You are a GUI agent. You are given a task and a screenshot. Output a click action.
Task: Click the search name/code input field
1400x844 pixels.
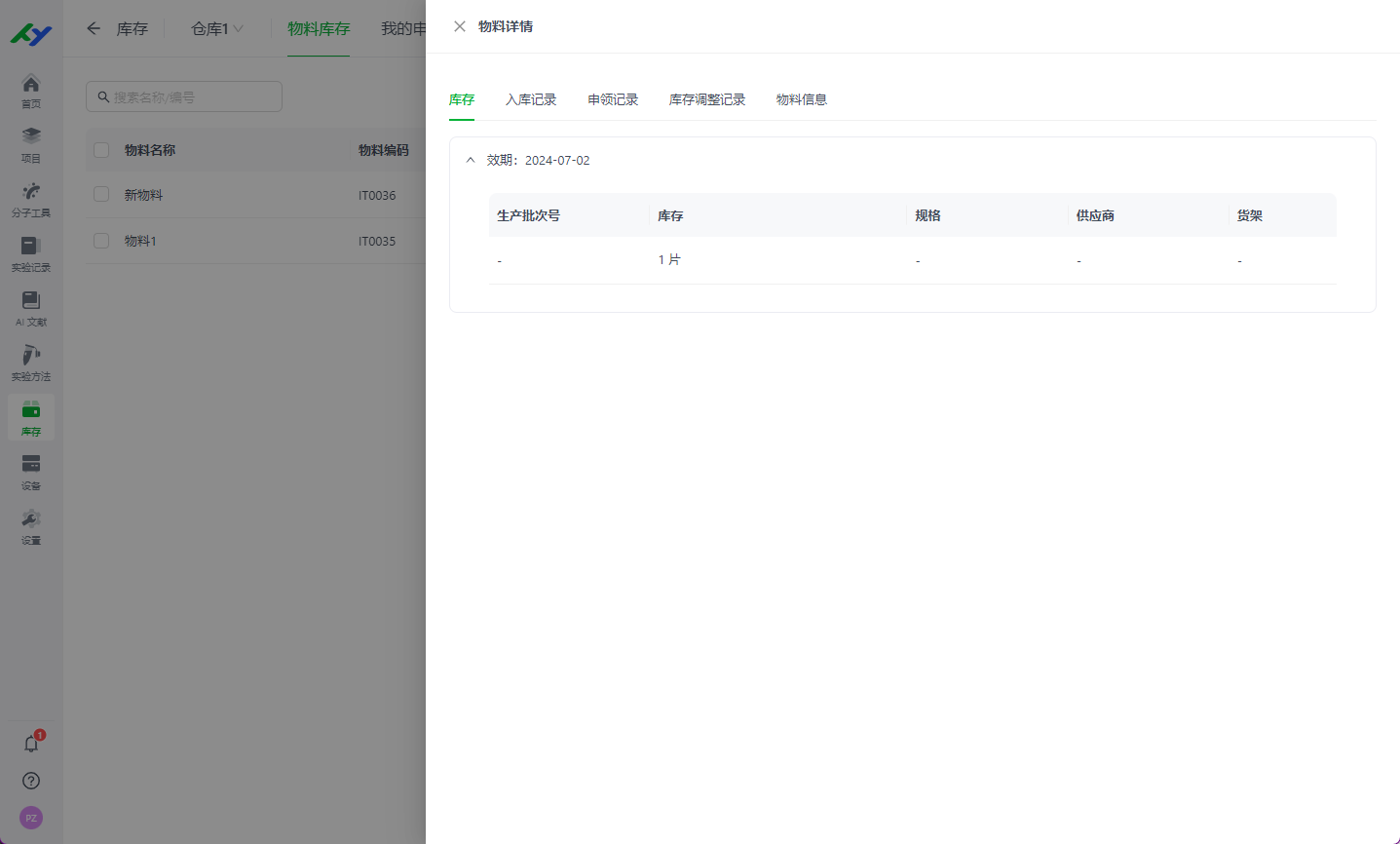click(183, 96)
